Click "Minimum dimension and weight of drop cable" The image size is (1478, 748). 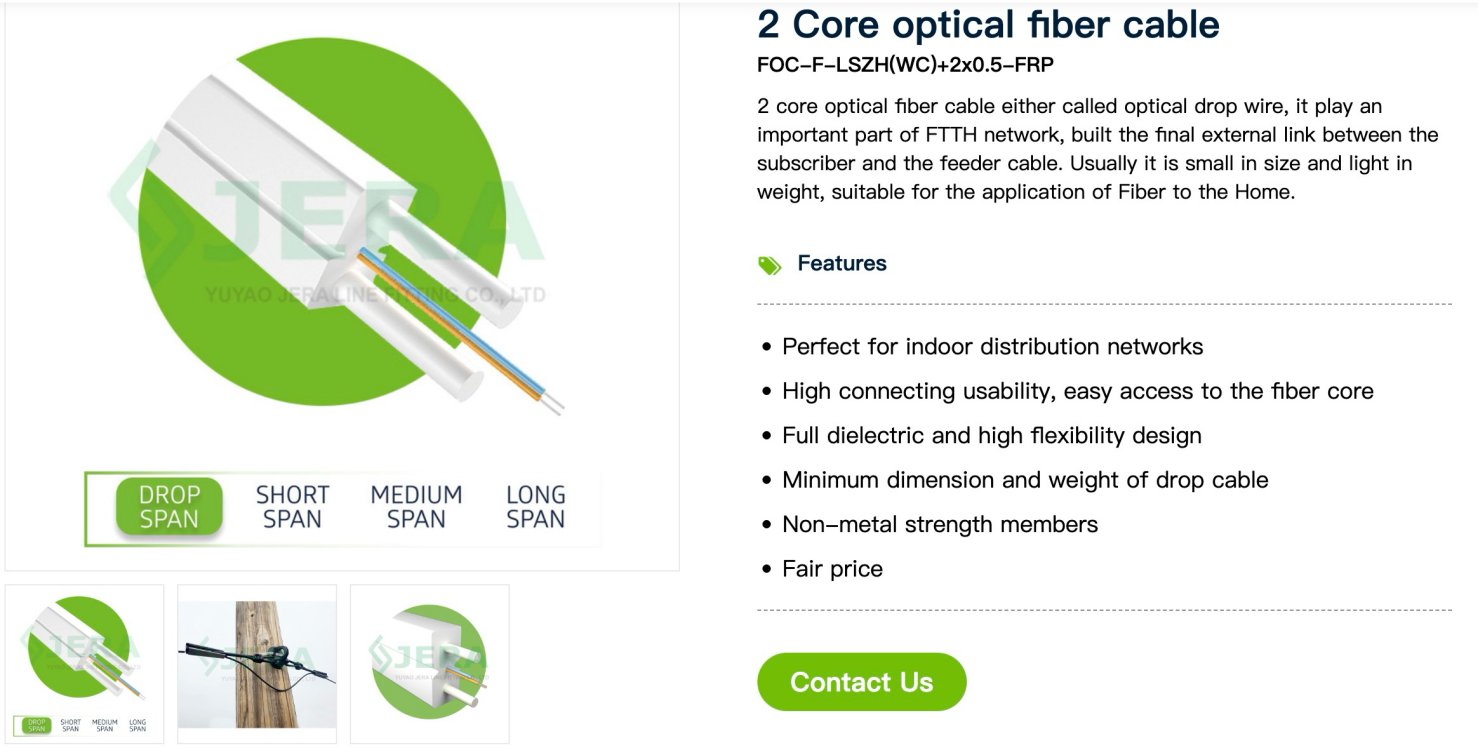click(1024, 480)
